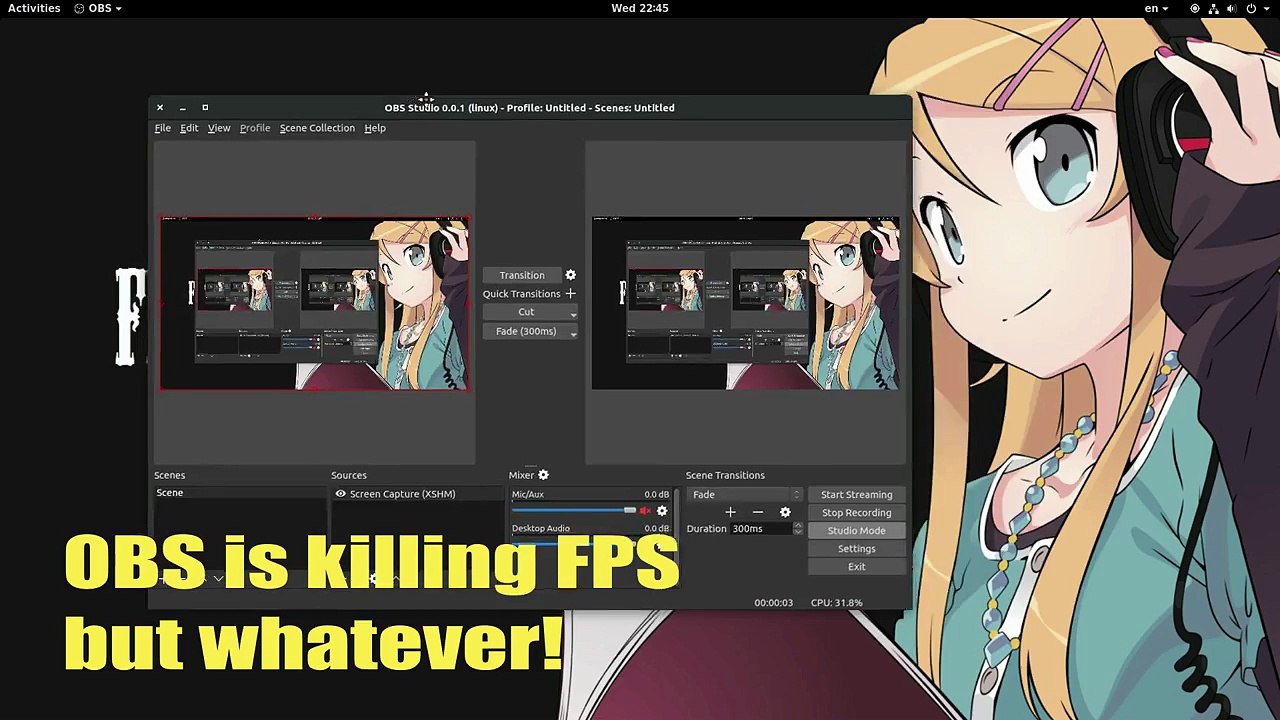
Task: Click the Wed 22:45 clock in top bar
Action: 640,8
